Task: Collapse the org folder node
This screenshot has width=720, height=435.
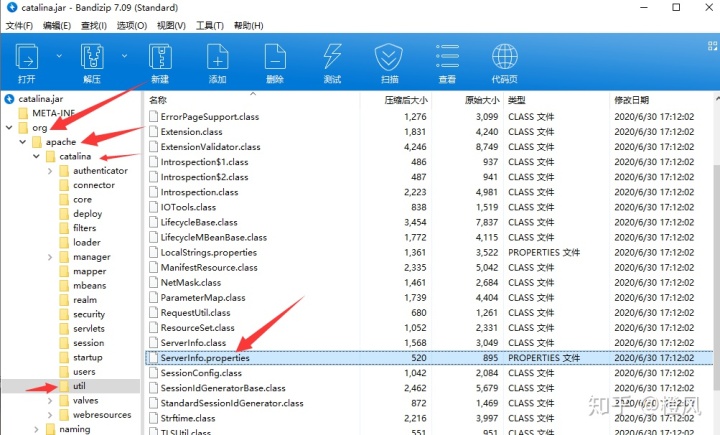Action: pos(9,127)
